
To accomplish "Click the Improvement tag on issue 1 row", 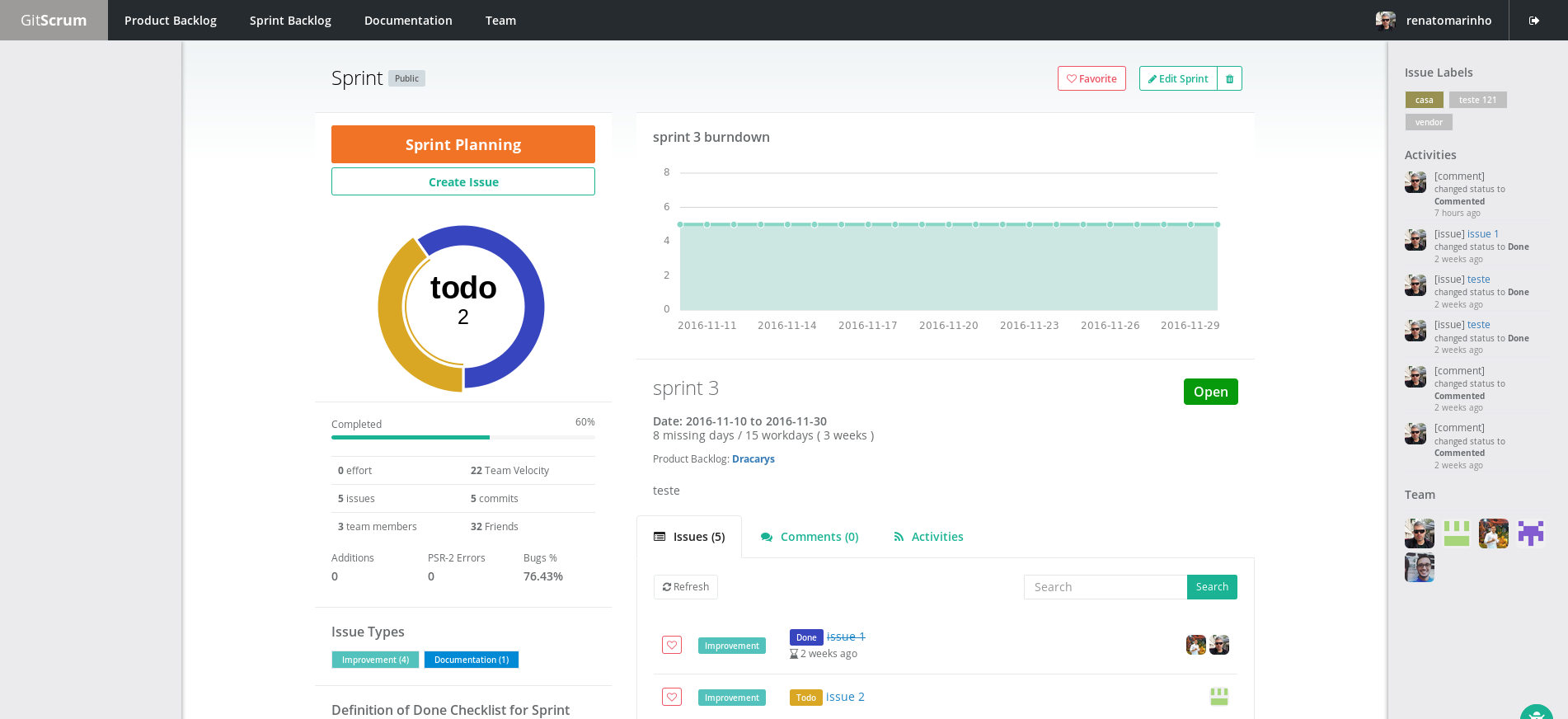I will click(x=732, y=646).
